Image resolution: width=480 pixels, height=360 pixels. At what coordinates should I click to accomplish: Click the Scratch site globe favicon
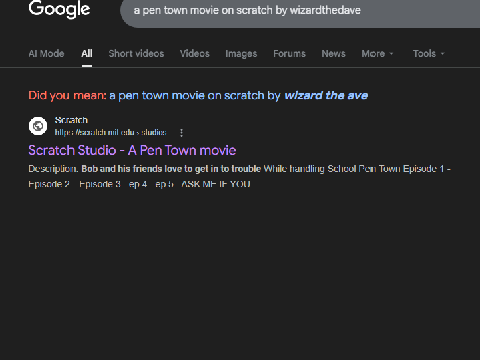point(38,126)
